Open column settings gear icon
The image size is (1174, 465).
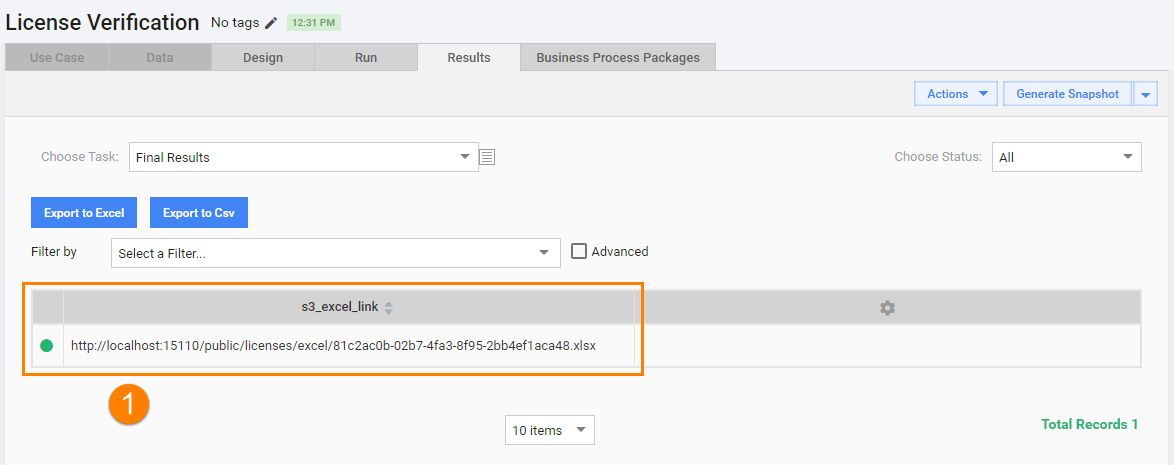tap(887, 307)
